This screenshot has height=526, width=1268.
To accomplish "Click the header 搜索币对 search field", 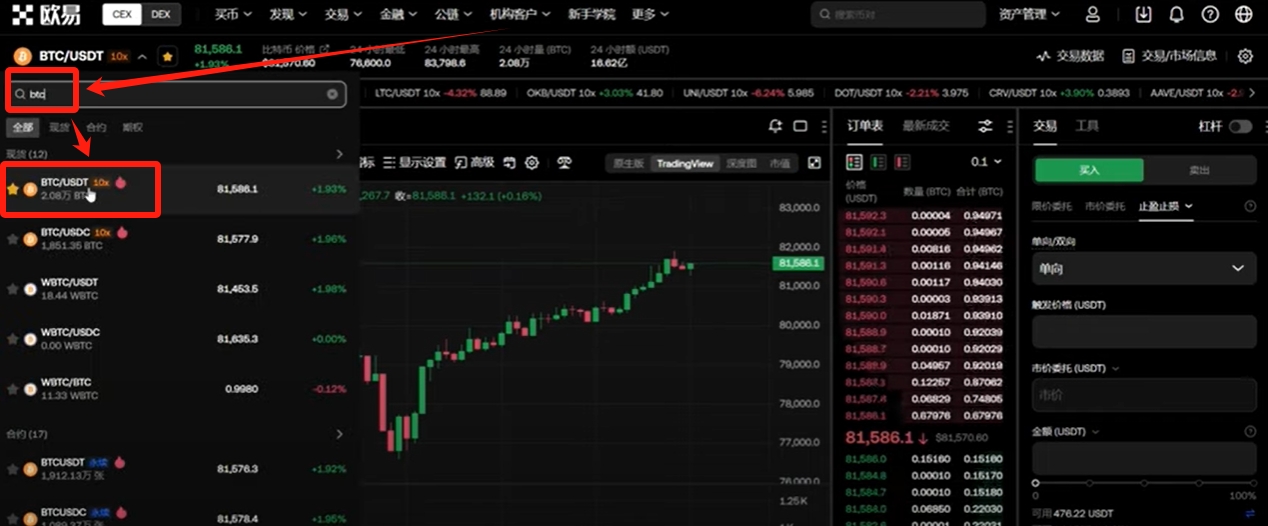I will [x=898, y=15].
